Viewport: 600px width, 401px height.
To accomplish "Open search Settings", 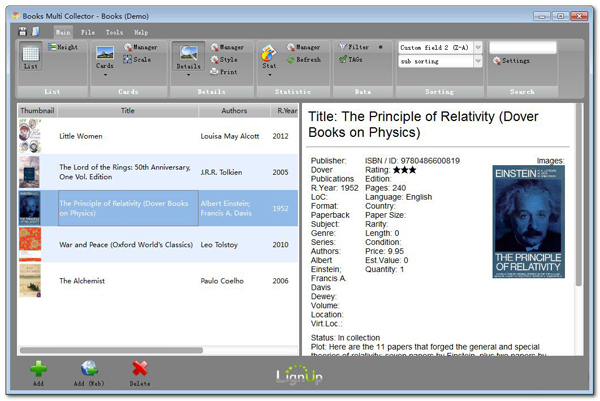I will pyautogui.click(x=511, y=61).
